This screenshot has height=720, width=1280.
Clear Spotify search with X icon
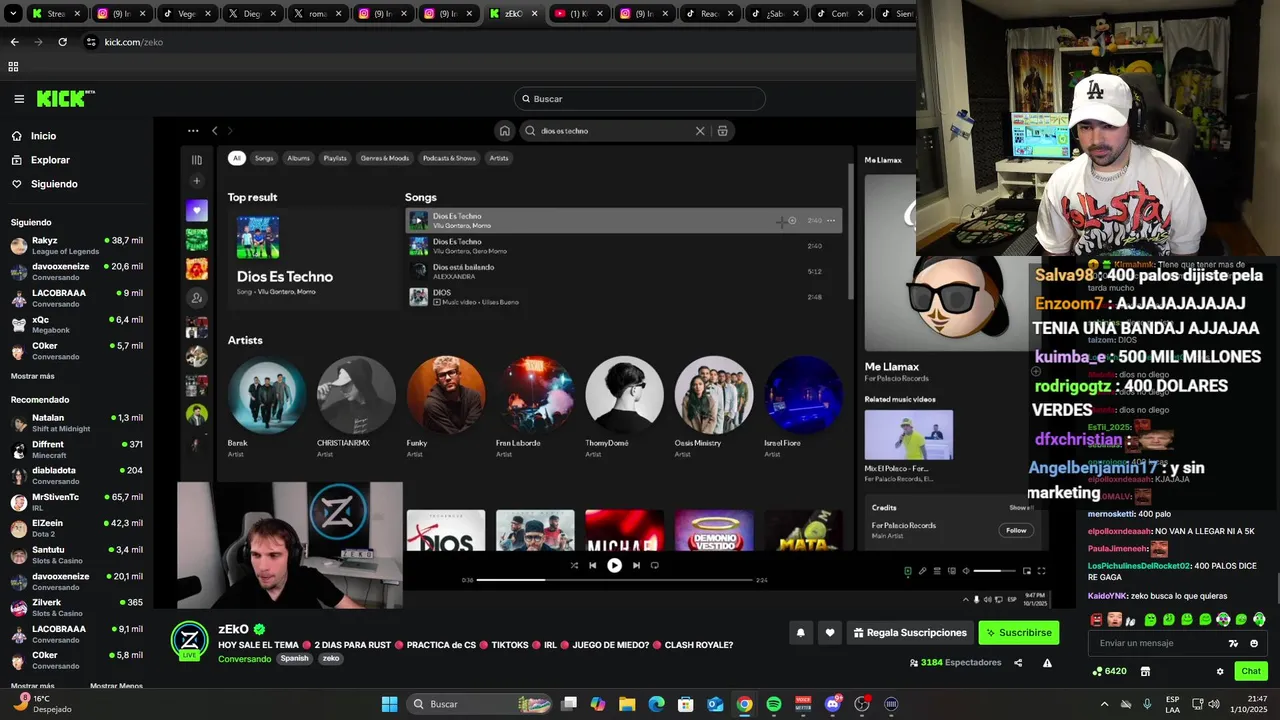coord(700,131)
